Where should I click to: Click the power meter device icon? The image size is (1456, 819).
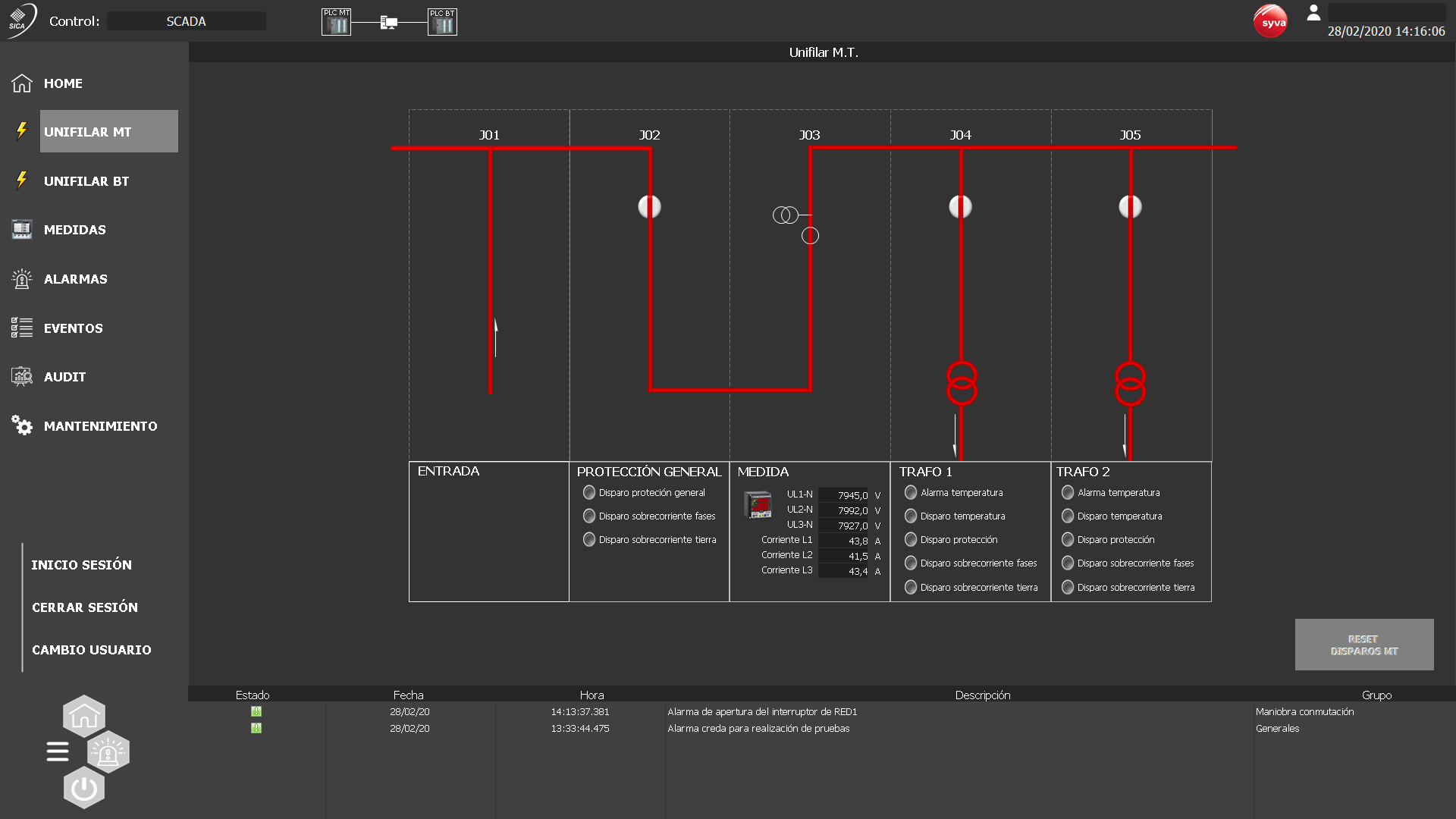click(758, 505)
